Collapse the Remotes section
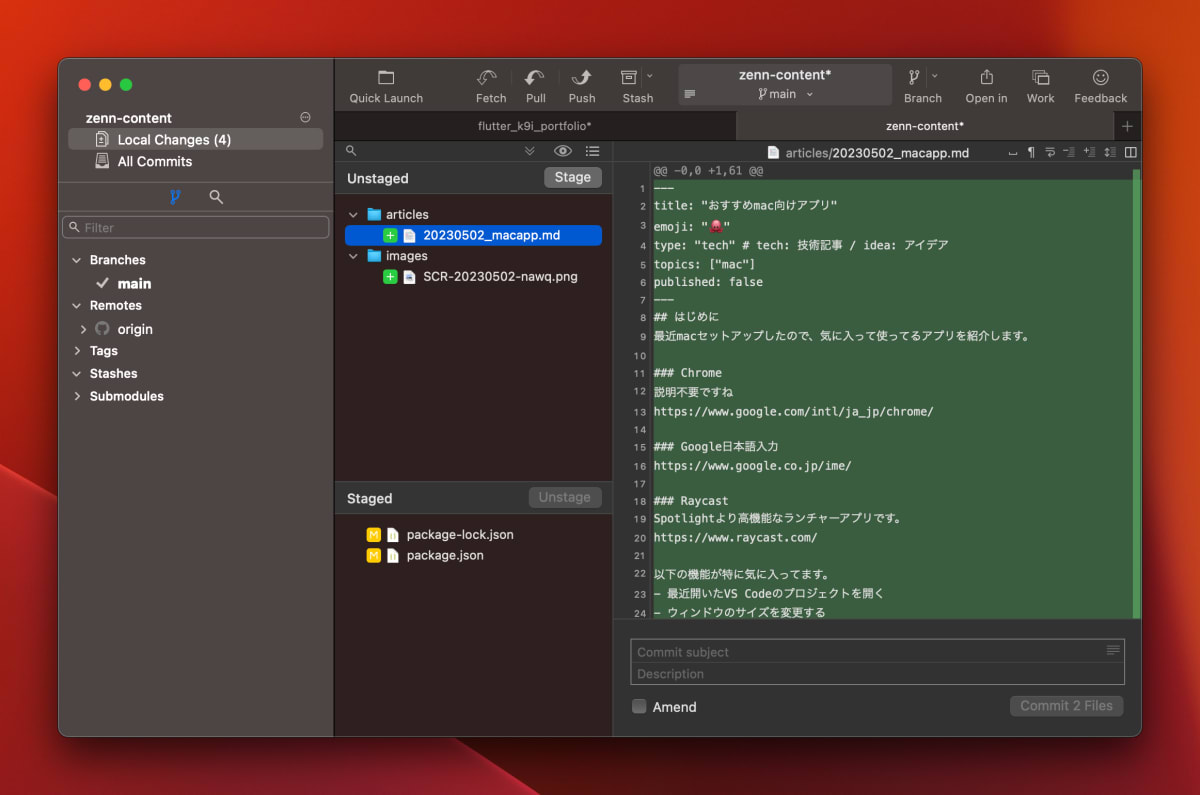 coord(77,306)
